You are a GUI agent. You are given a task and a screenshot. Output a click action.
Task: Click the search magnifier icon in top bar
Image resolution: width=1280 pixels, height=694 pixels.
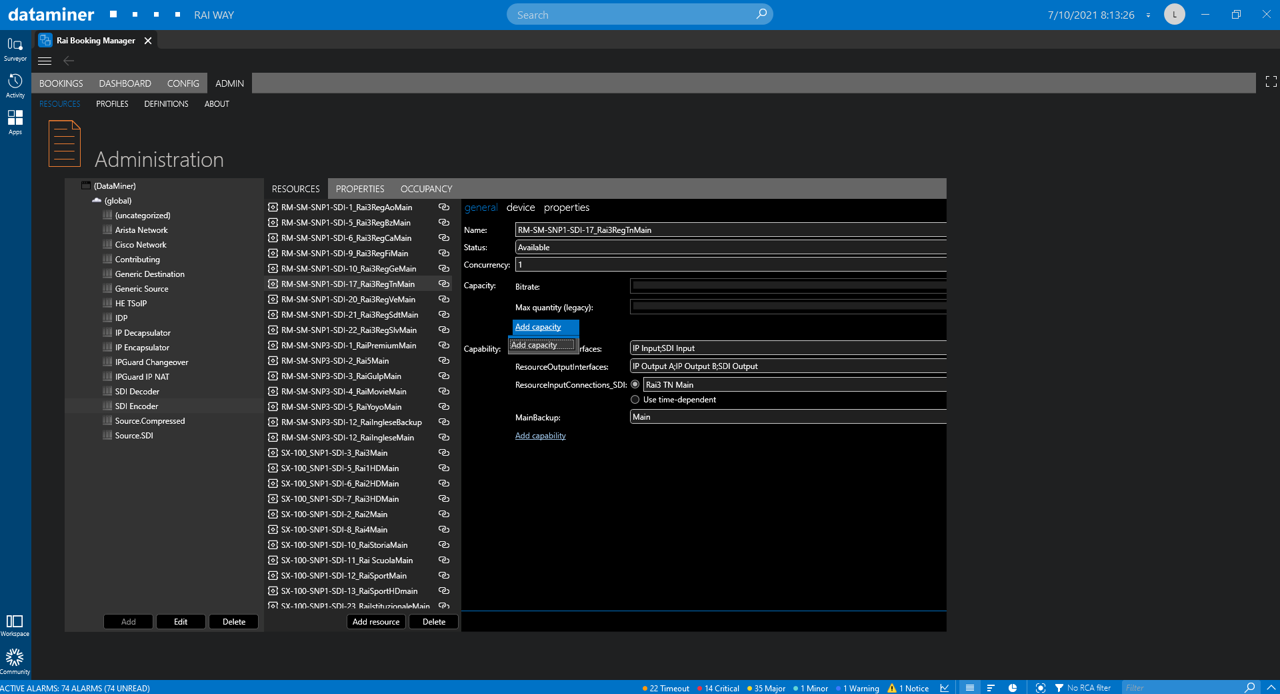point(761,14)
